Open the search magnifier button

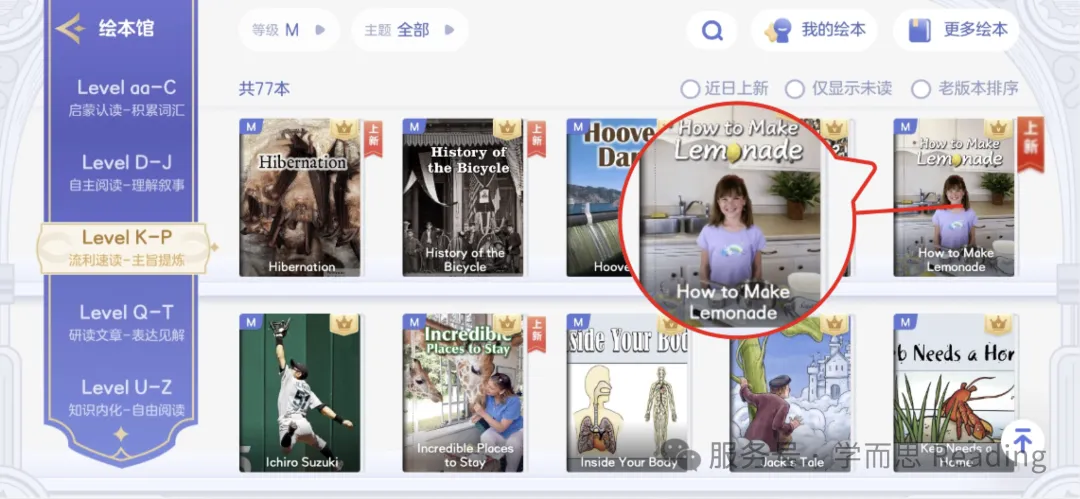[x=712, y=30]
